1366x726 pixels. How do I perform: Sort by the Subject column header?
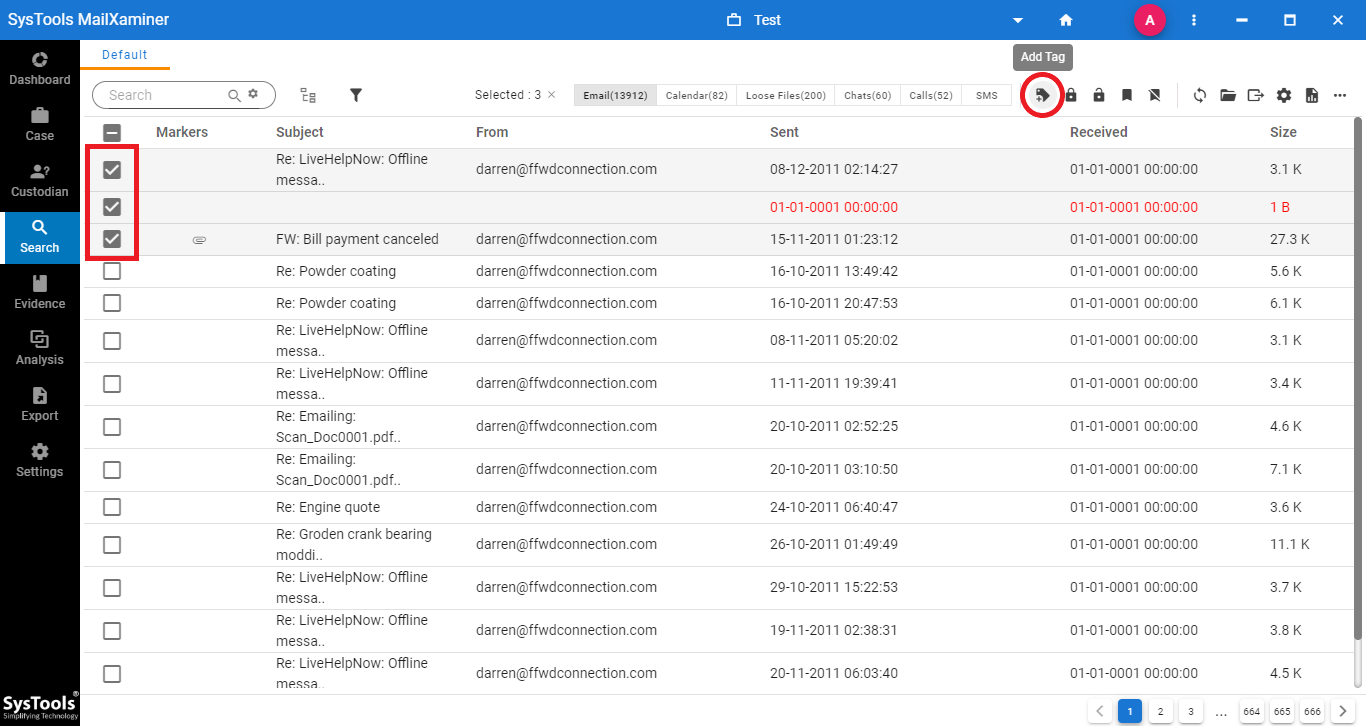[x=300, y=132]
